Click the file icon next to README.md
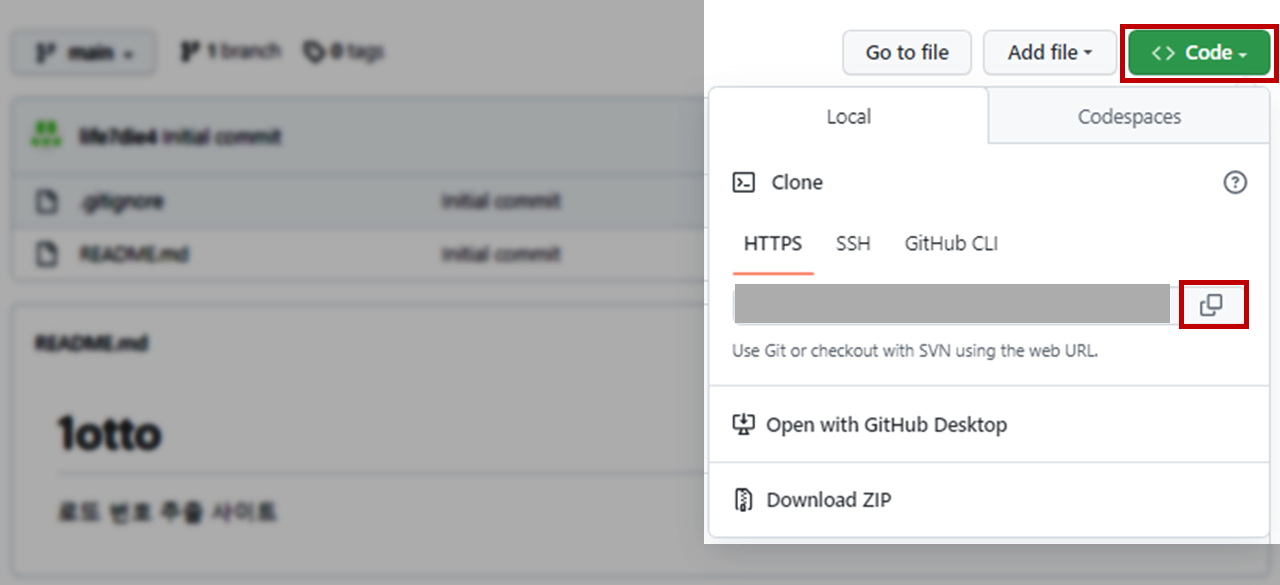The image size is (1280, 585). click(x=46, y=255)
